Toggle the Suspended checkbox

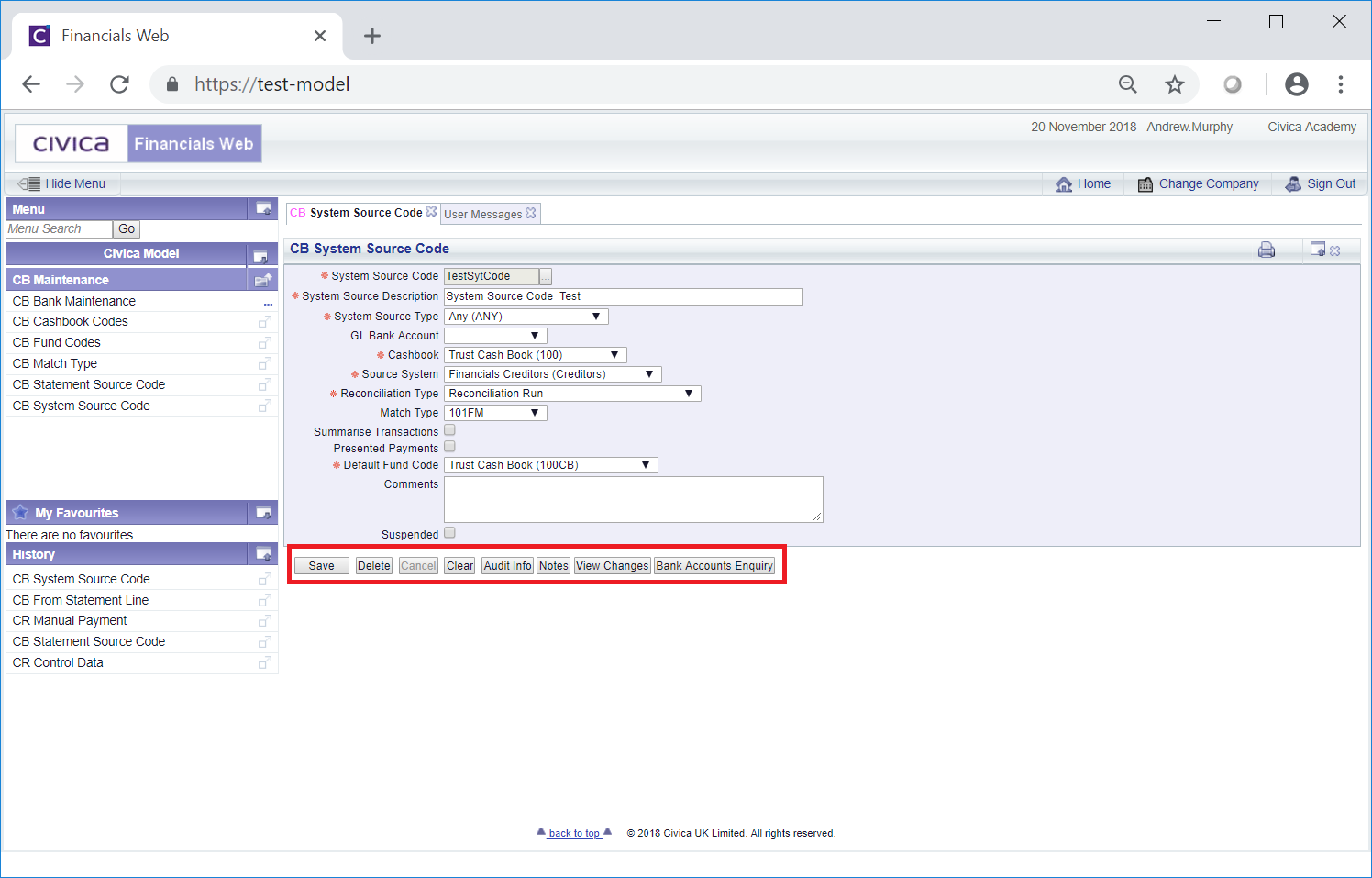point(449,533)
